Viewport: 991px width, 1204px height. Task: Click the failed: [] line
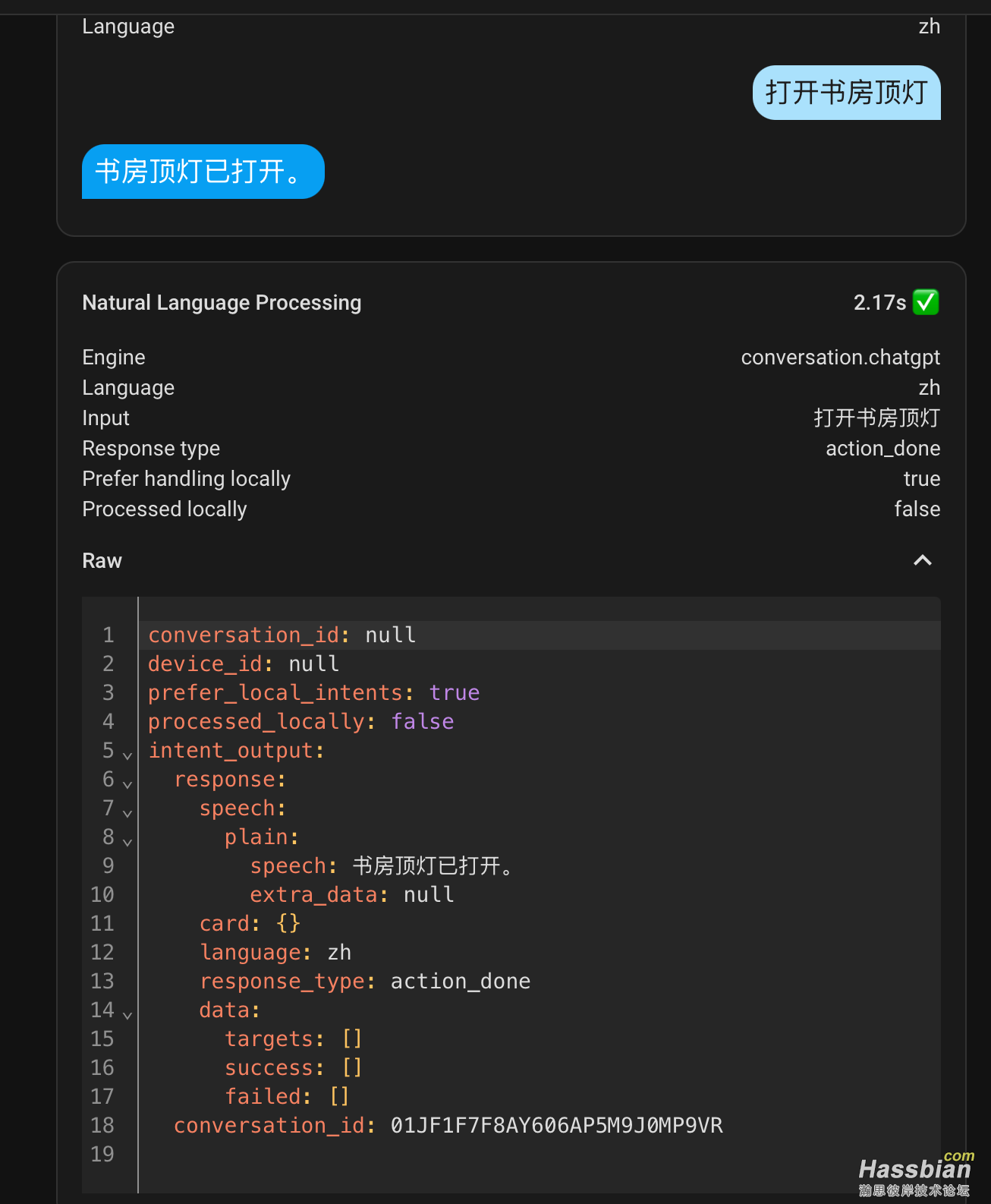tap(288, 1096)
